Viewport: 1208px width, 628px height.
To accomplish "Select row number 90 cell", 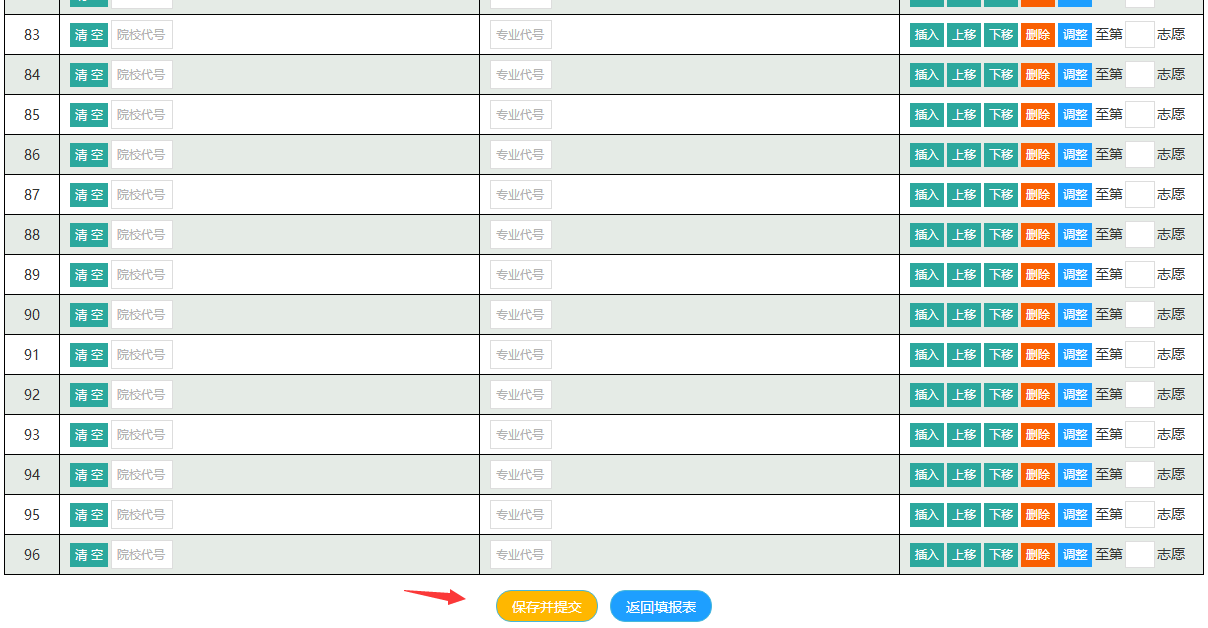I will pos(32,315).
